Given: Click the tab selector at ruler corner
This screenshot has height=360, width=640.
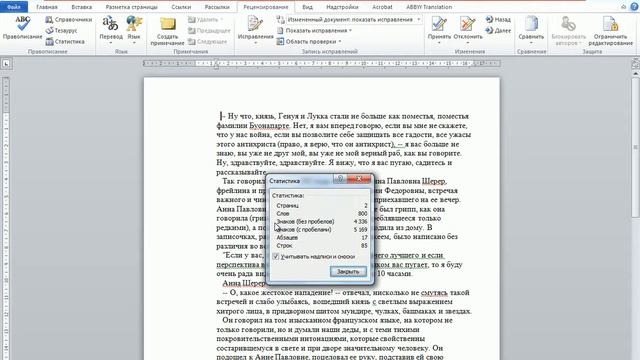Looking at the screenshot, I should (x=6, y=64).
